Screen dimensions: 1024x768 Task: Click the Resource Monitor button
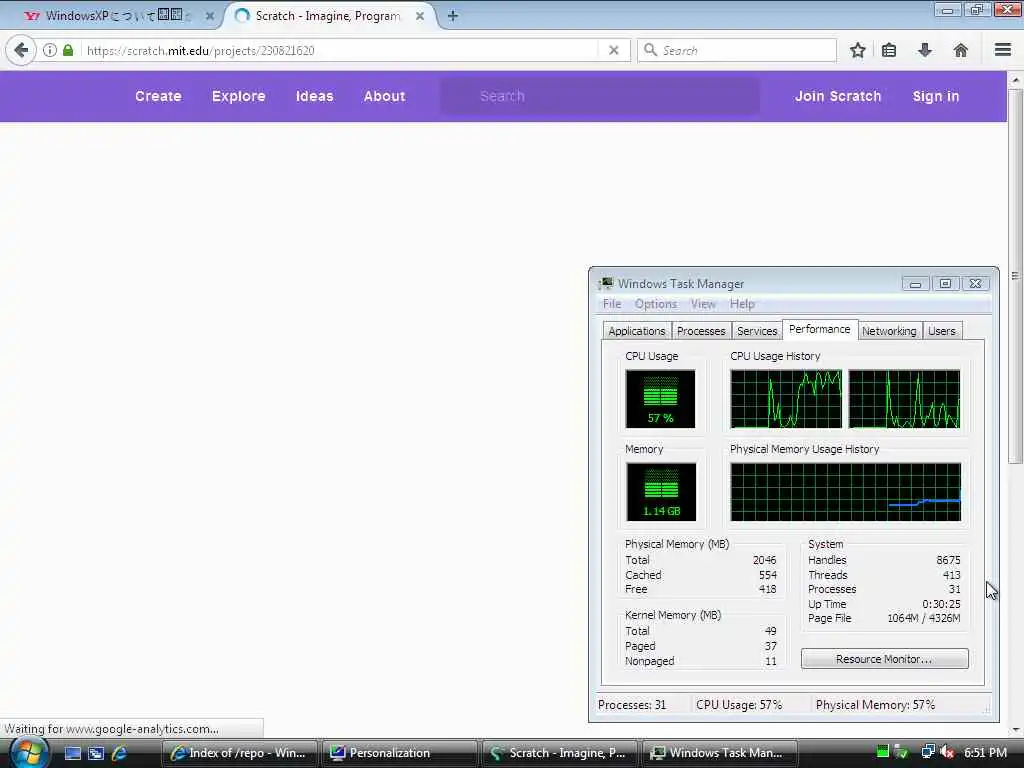point(884,658)
